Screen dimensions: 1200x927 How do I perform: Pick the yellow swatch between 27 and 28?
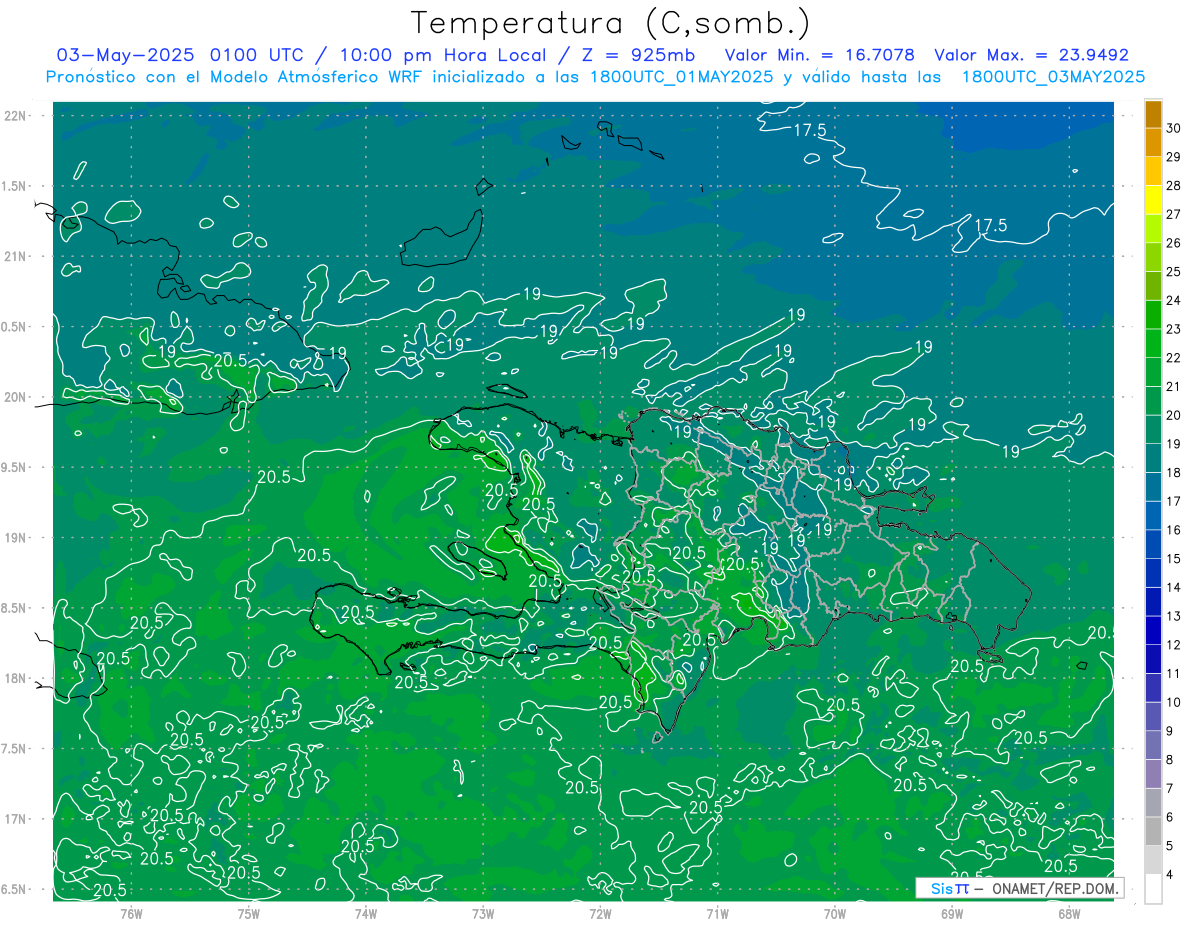[x=1153, y=200]
